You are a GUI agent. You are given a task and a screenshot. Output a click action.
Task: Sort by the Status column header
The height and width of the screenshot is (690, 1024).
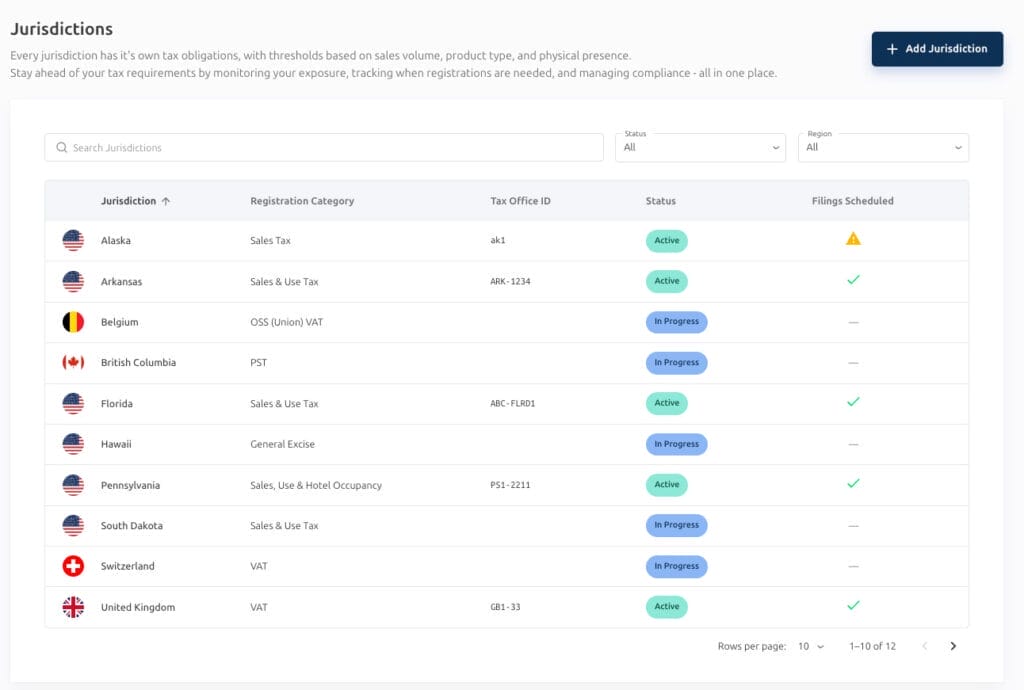pyautogui.click(x=660, y=201)
